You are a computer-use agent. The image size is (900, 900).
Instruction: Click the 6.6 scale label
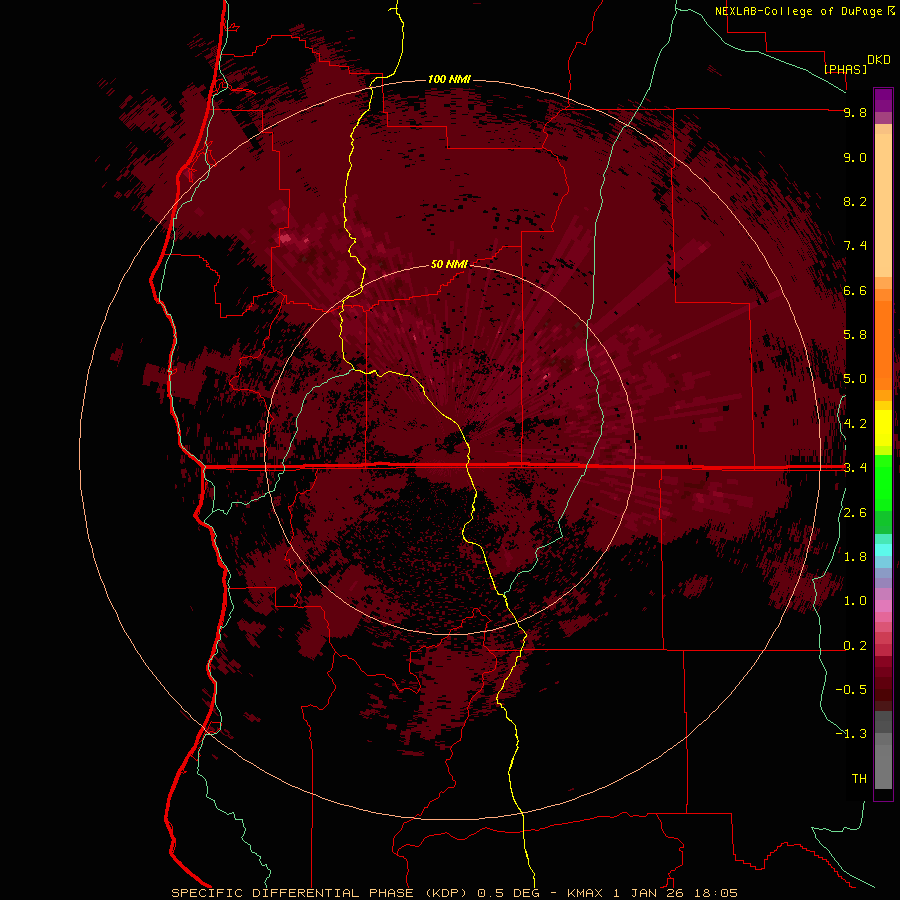coord(855,290)
